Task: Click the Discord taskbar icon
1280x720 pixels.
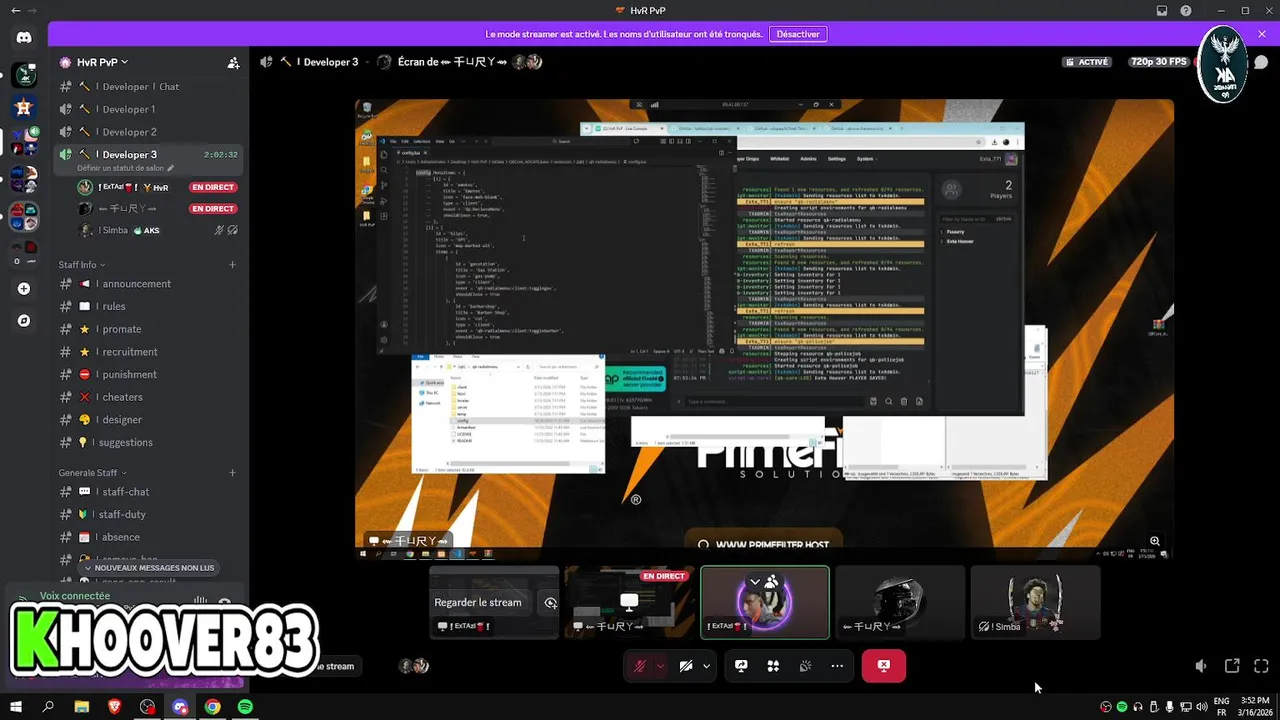Action: tap(180, 707)
